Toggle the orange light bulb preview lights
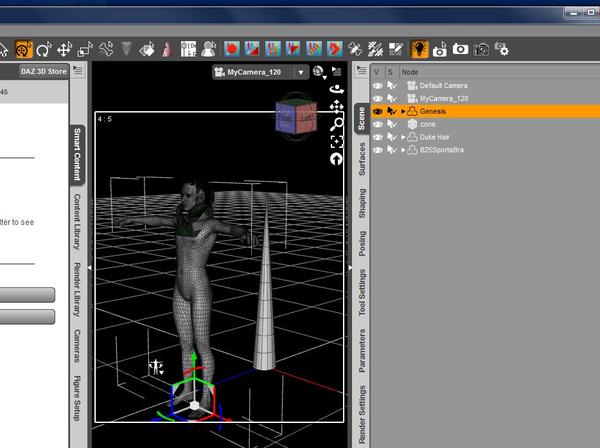600x448 pixels. [x=419, y=49]
